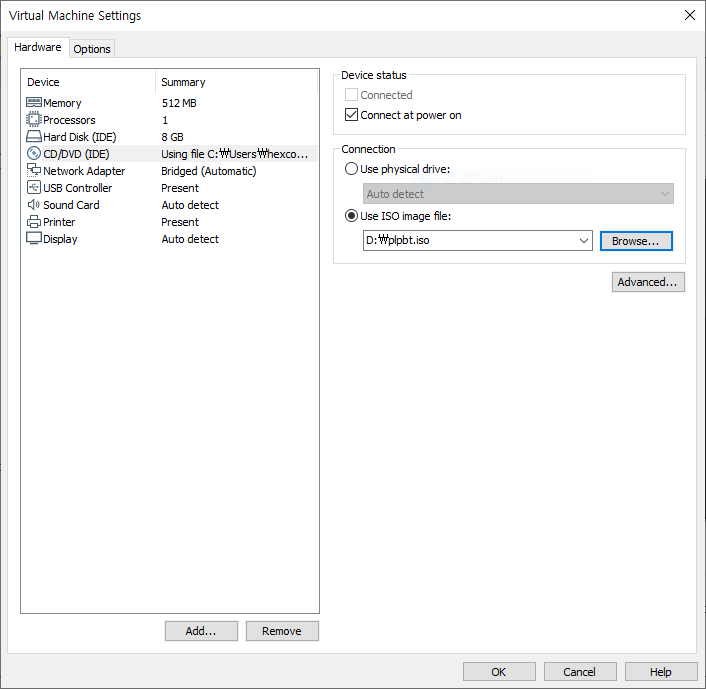The width and height of the screenshot is (706, 689).
Task: Select the Network Adapter label
Action: [84, 171]
